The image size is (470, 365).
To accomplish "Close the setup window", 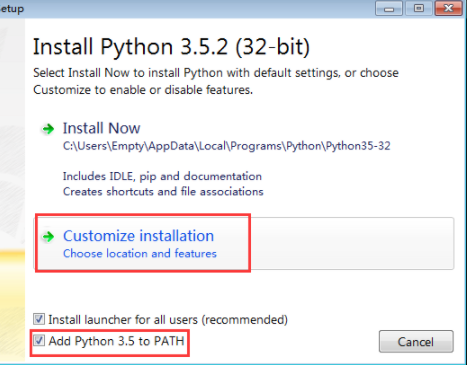I will pyautogui.click(x=449, y=8).
